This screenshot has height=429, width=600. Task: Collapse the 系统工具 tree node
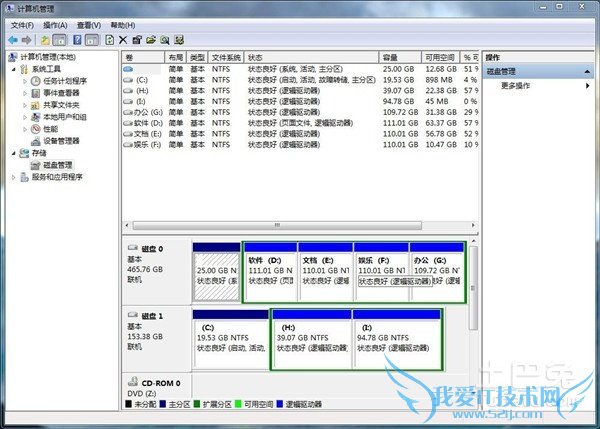pos(14,69)
